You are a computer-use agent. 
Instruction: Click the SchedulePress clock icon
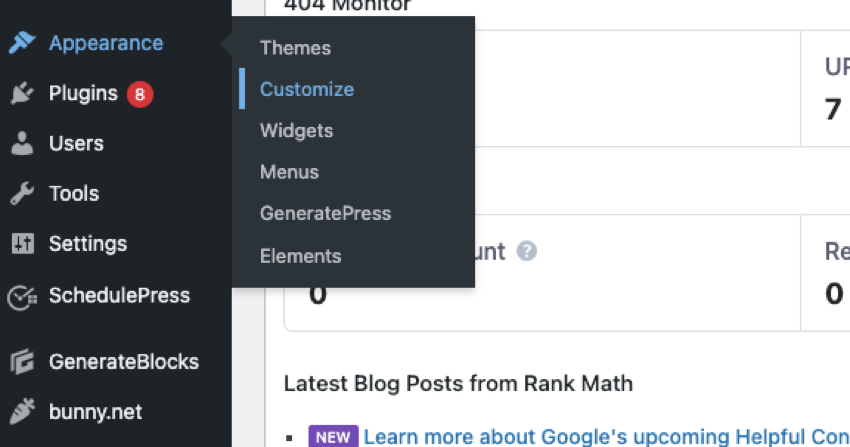tap(22, 297)
